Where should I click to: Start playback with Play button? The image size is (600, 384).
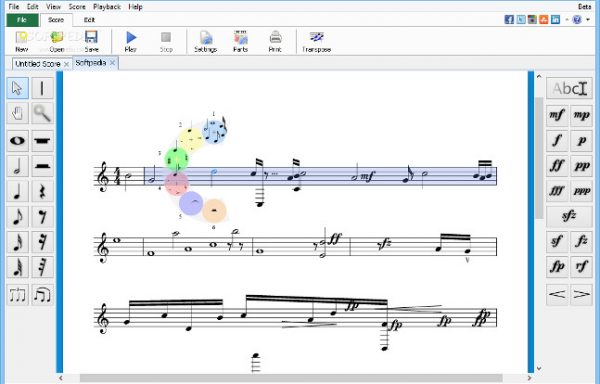pos(130,42)
